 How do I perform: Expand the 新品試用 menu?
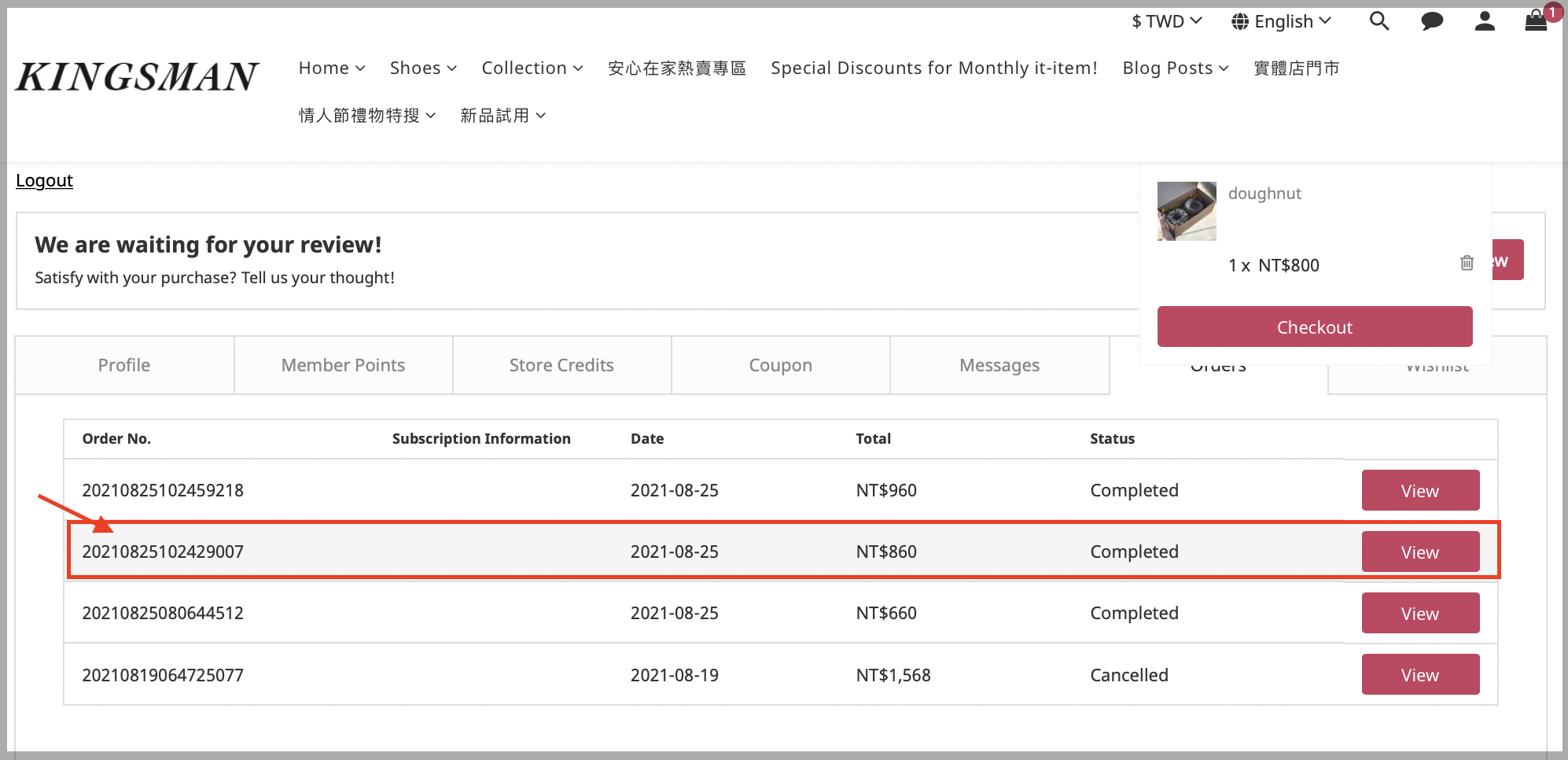[x=503, y=116]
